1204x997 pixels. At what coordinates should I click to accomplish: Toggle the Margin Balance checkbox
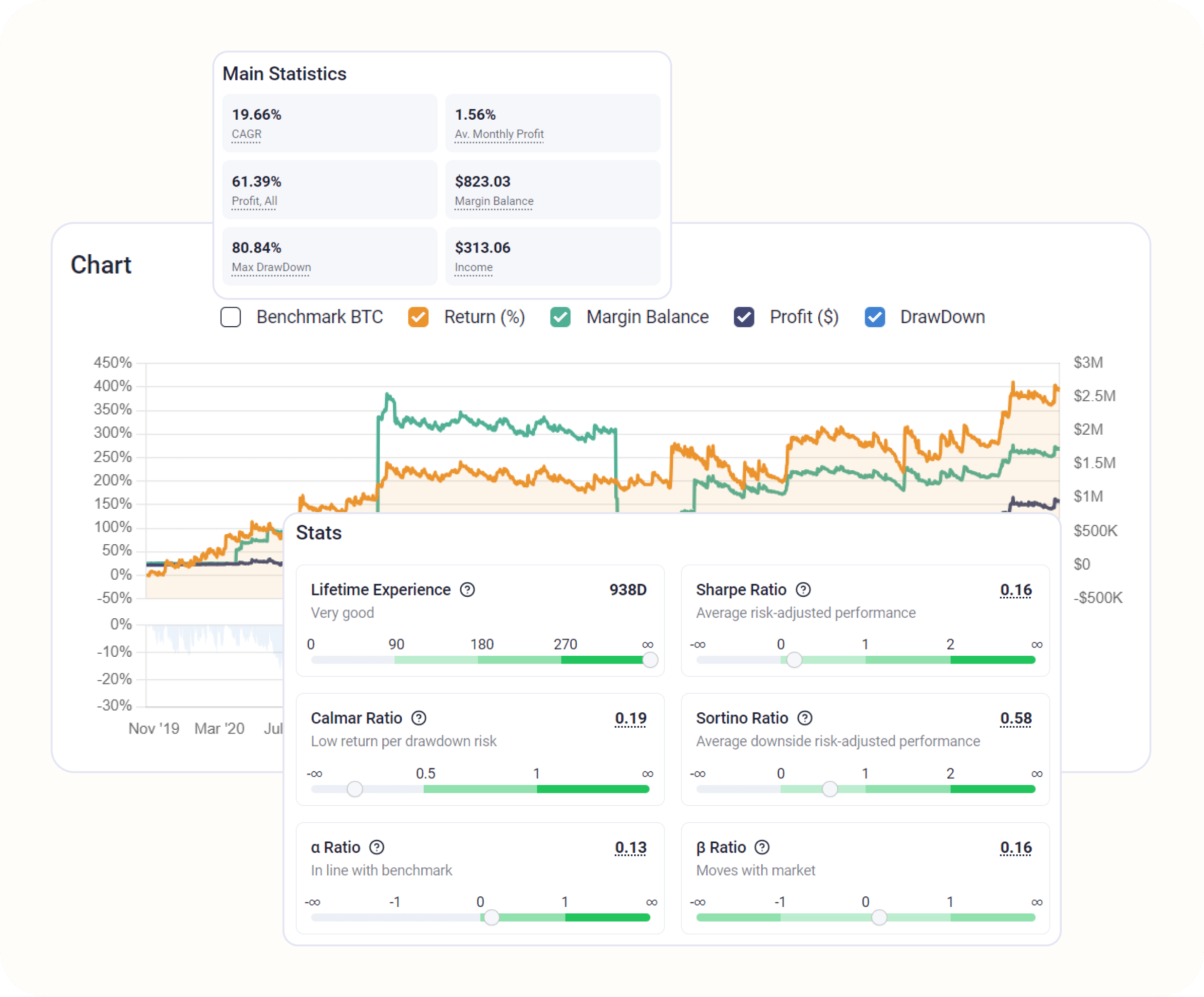click(x=560, y=317)
